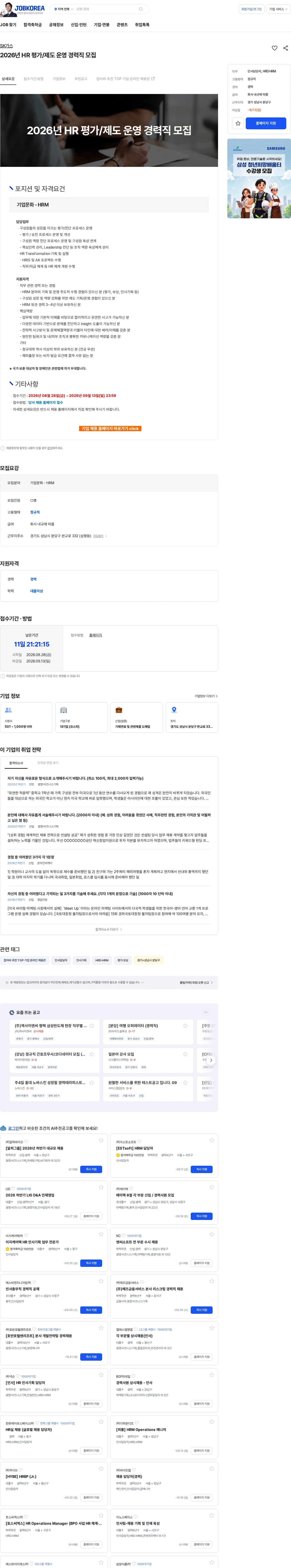Click SK가스 company link
The image size is (291, 1568).
(7, 46)
